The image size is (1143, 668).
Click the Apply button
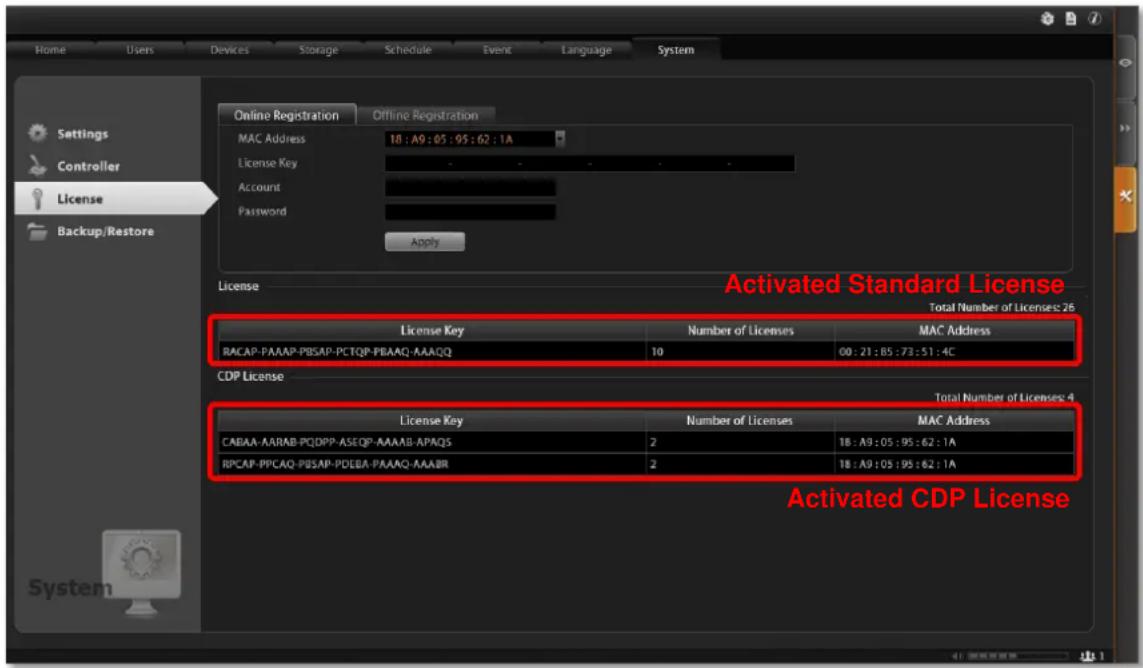(x=425, y=241)
